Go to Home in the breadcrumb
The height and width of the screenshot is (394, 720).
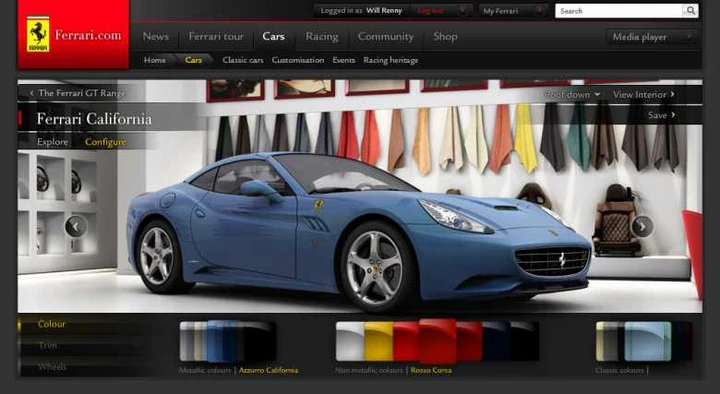(x=155, y=60)
